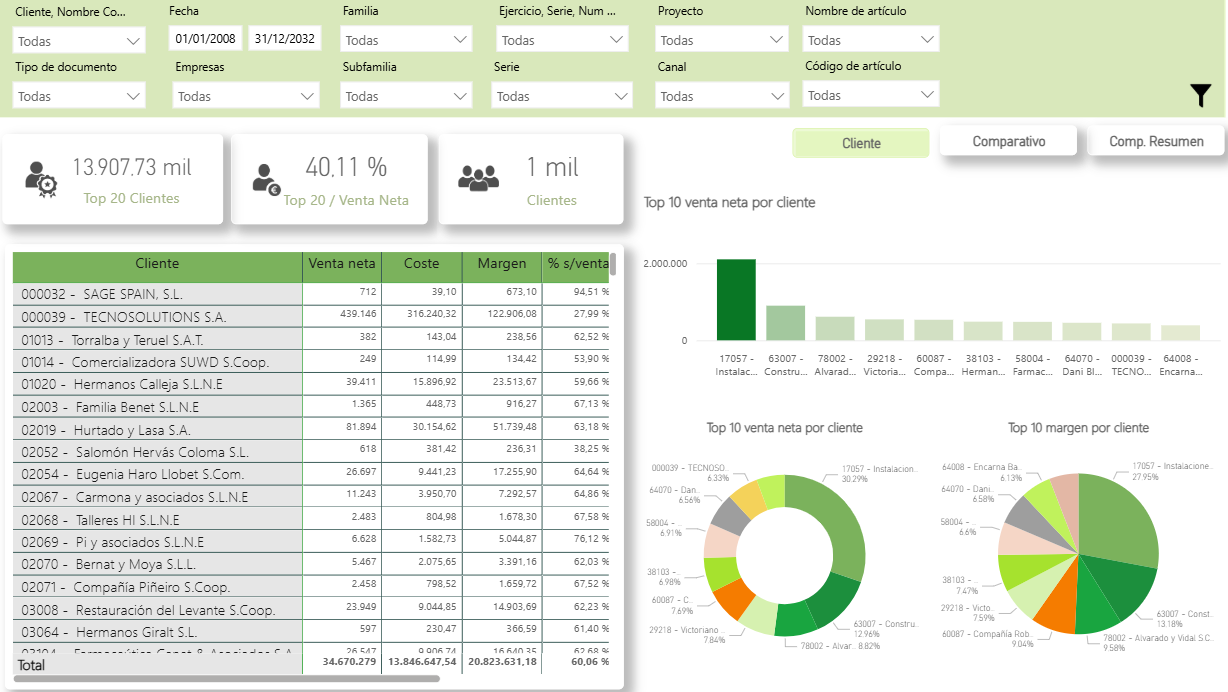This screenshot has width=1228, height=692.
Task: Click the Top 20 / Venta Neta euro-person icon
Action: point(266,179)
